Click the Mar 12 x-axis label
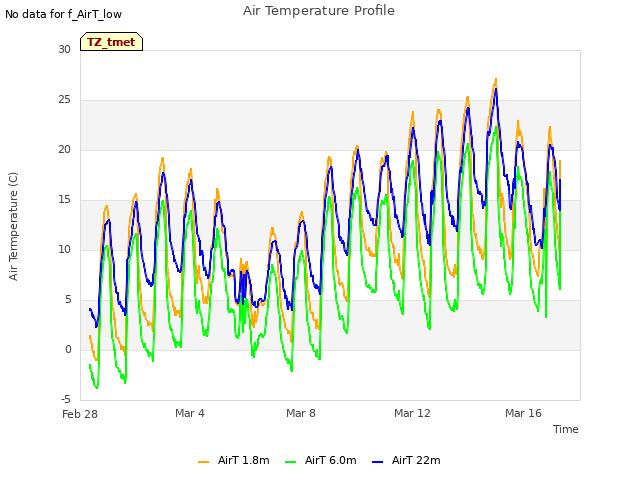The width and height of the screenshot is (640, 480). point(412,413)
